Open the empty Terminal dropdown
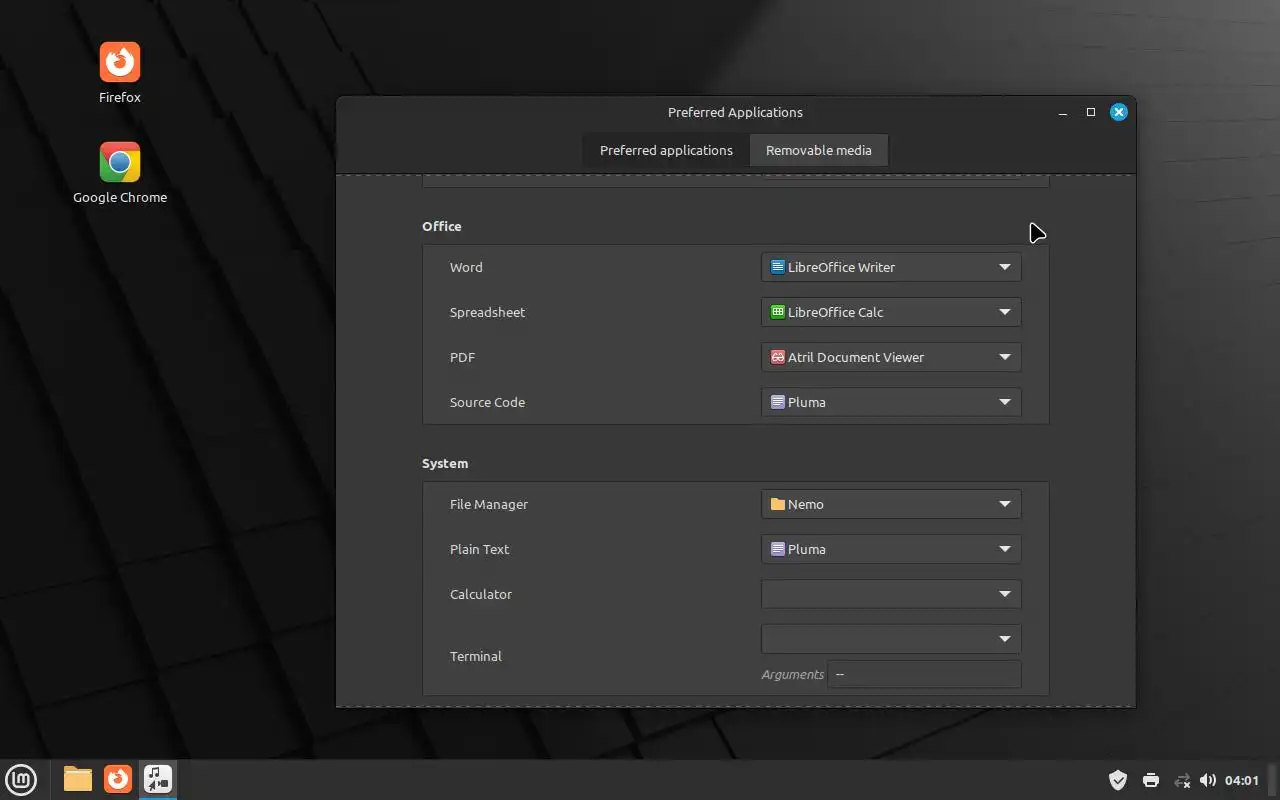 [x=891, y=639]
